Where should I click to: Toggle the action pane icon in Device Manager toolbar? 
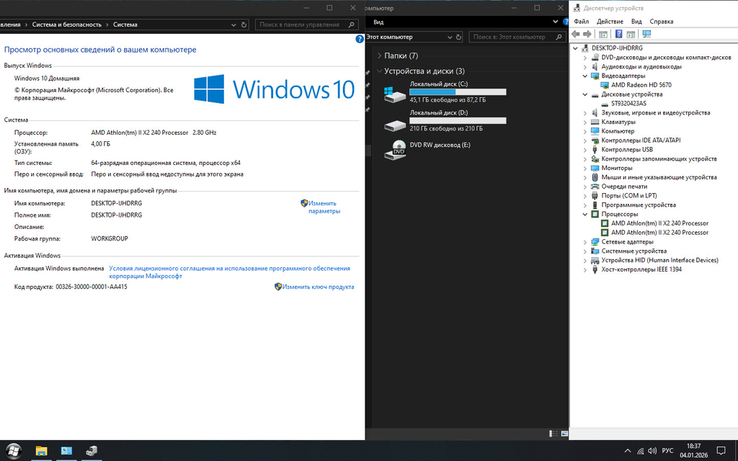[x=631, y=34]
